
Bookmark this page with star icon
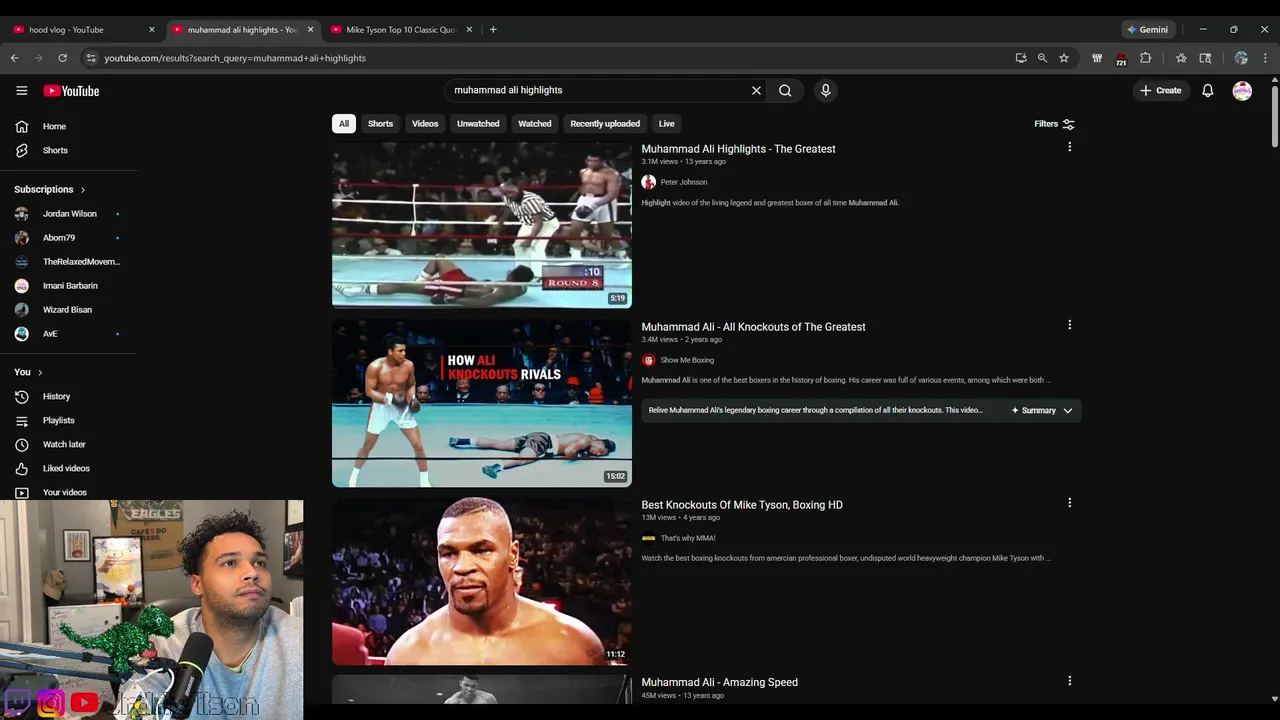[1064, 58]
